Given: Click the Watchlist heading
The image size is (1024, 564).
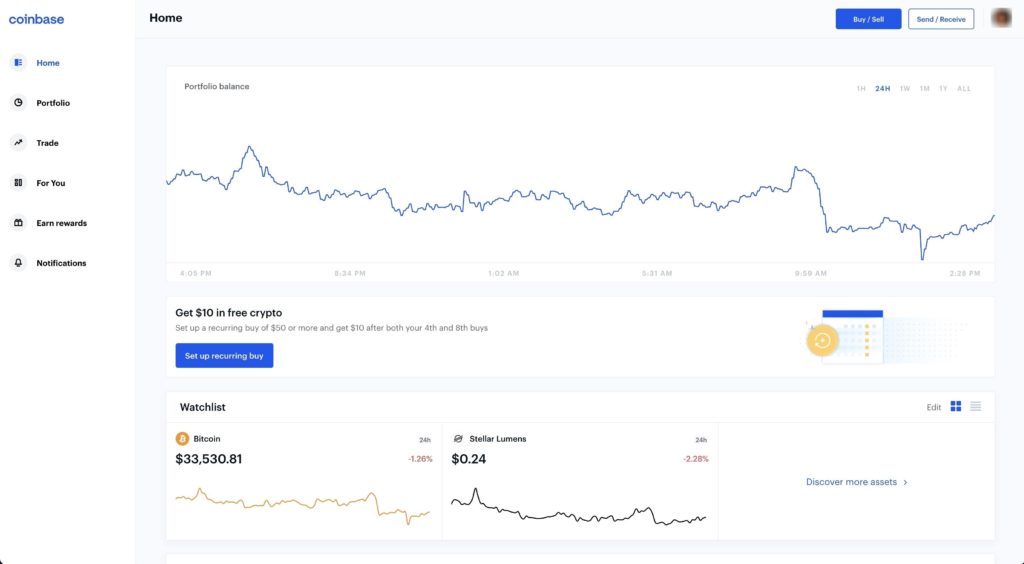Looking at the screenshot, I should pos(202,407).
